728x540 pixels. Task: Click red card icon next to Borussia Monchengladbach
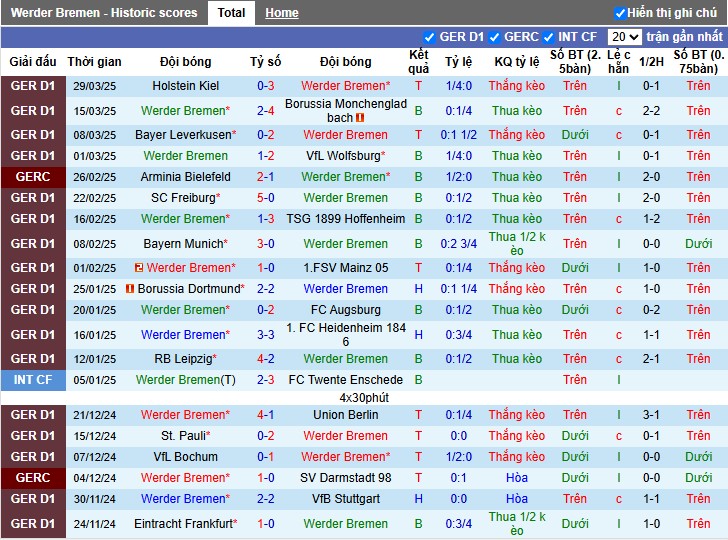[x=360, y=118]
